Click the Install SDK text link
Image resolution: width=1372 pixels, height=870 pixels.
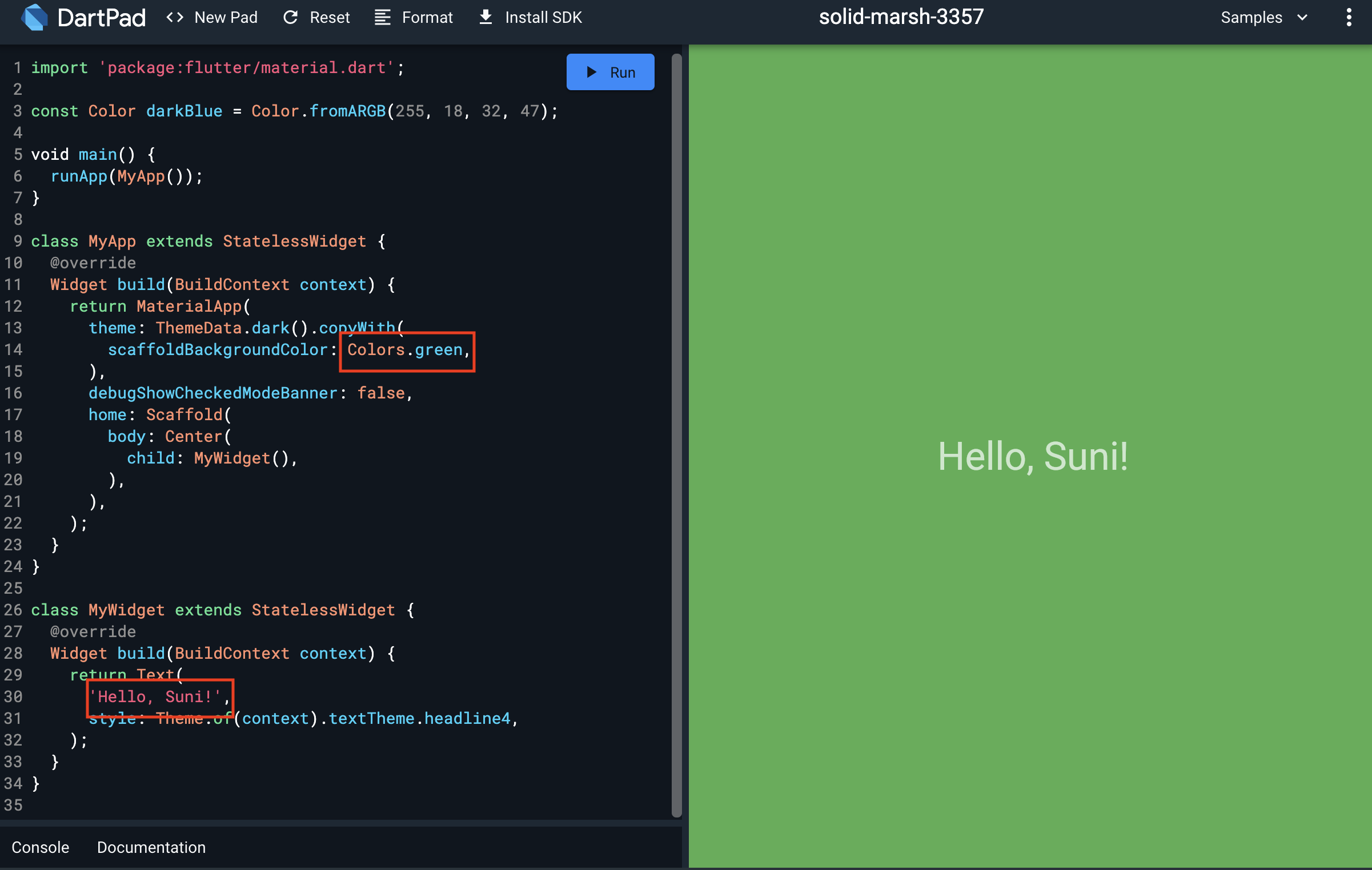point(543,17)
